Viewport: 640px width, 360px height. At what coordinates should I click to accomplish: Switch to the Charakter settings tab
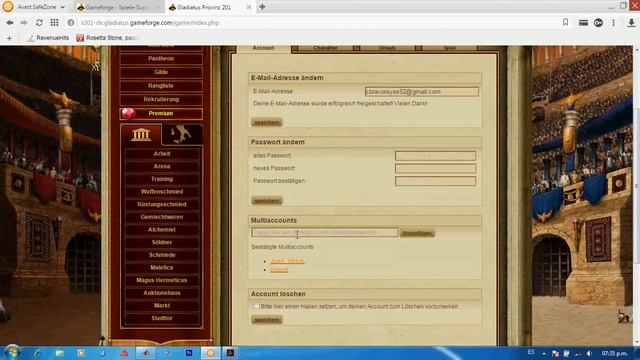pos(325,48)
